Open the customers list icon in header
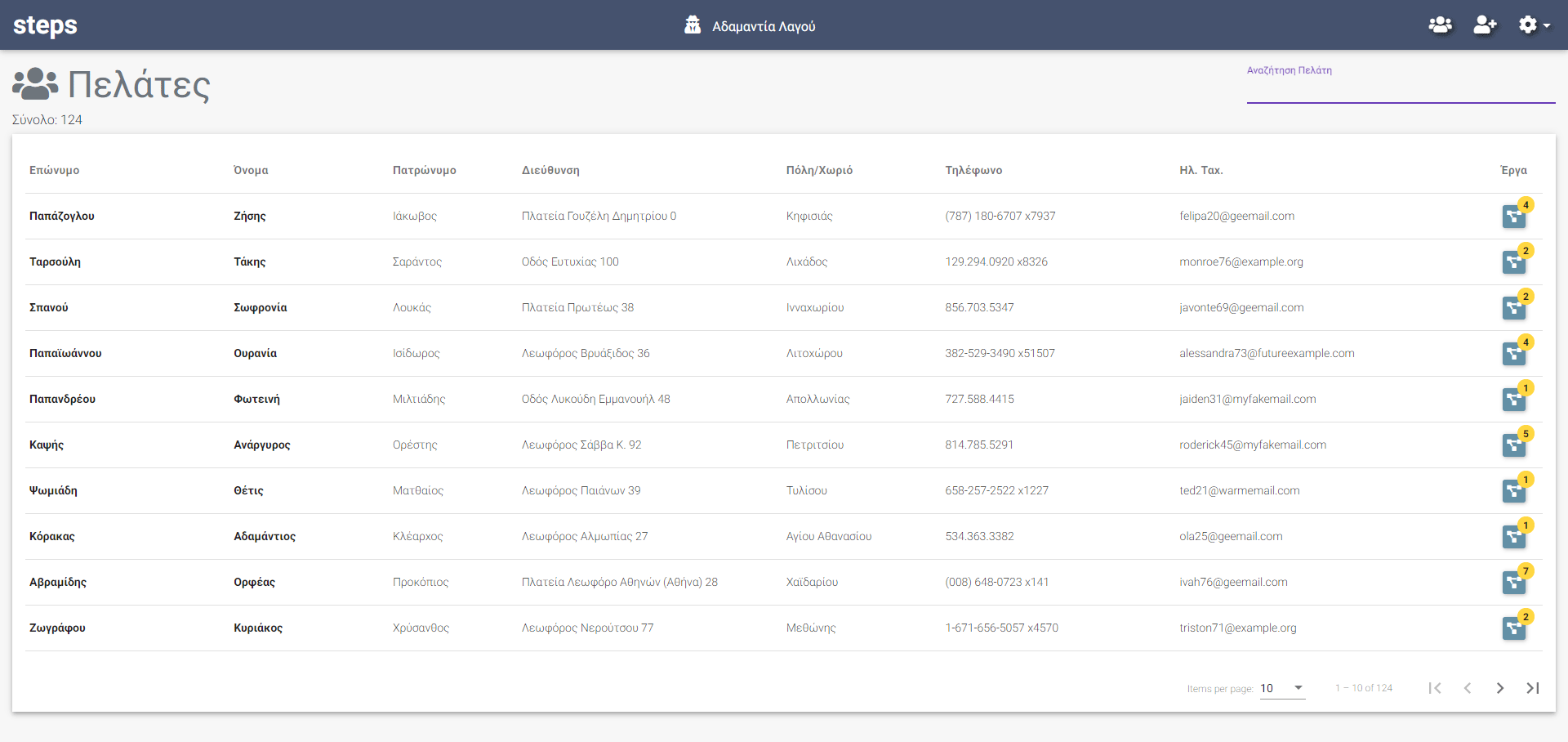 [x=1440, y=25]
